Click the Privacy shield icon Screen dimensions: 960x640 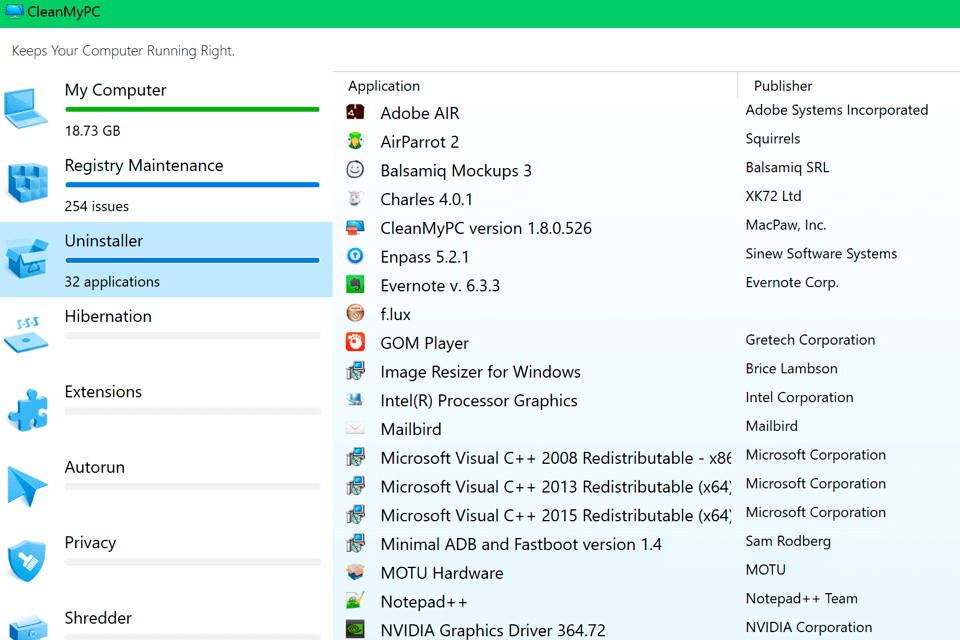26,561
